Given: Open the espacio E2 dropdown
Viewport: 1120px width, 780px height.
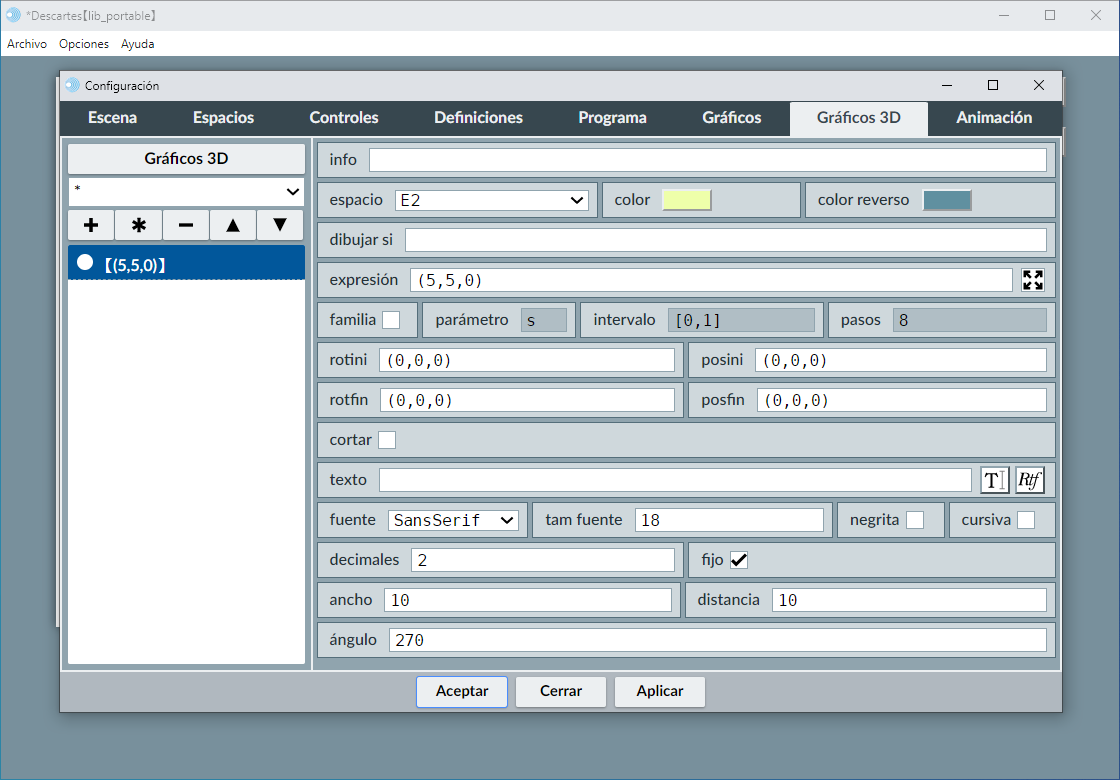Looking at the screenshot, I should 492,200.
